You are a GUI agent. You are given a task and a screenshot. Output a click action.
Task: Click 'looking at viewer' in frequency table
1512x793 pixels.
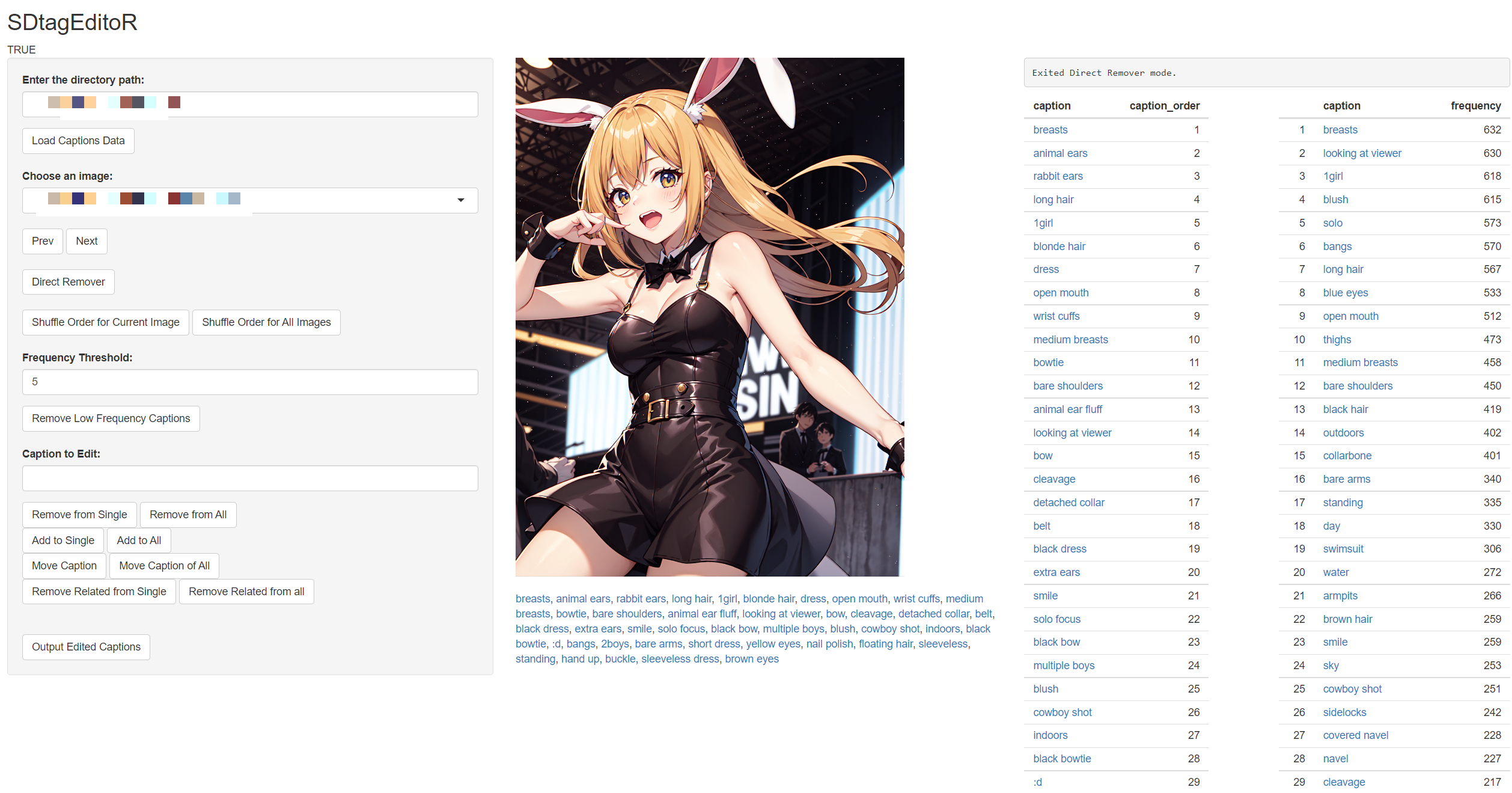[1362, 153]
